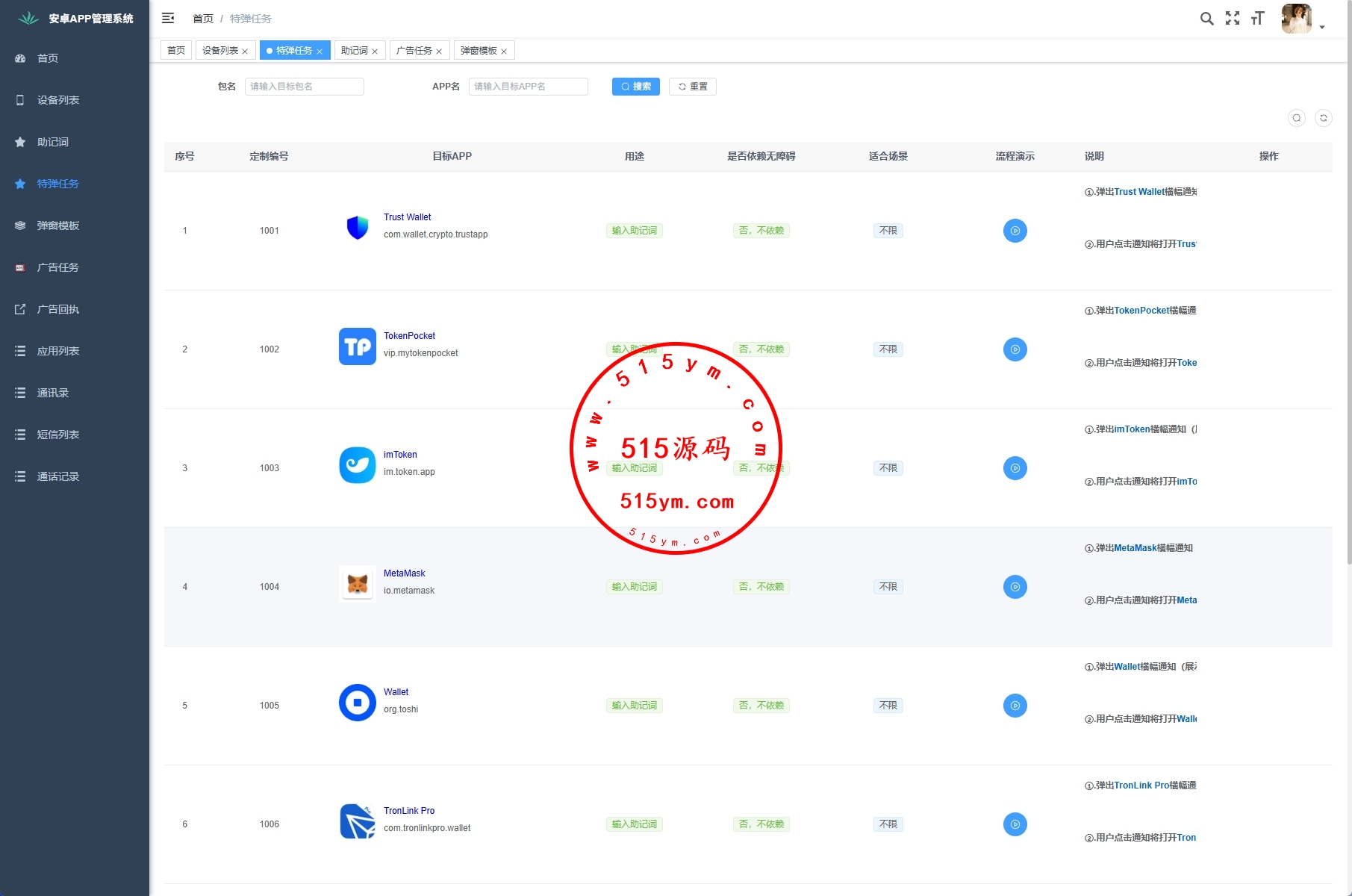Open 短信列表 in the sidebar

pos(75,435)
